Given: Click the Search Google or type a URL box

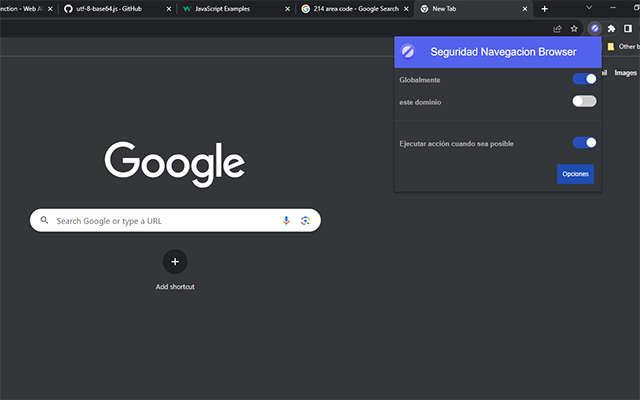Looking at the screenshot, I should click(175, 220).
